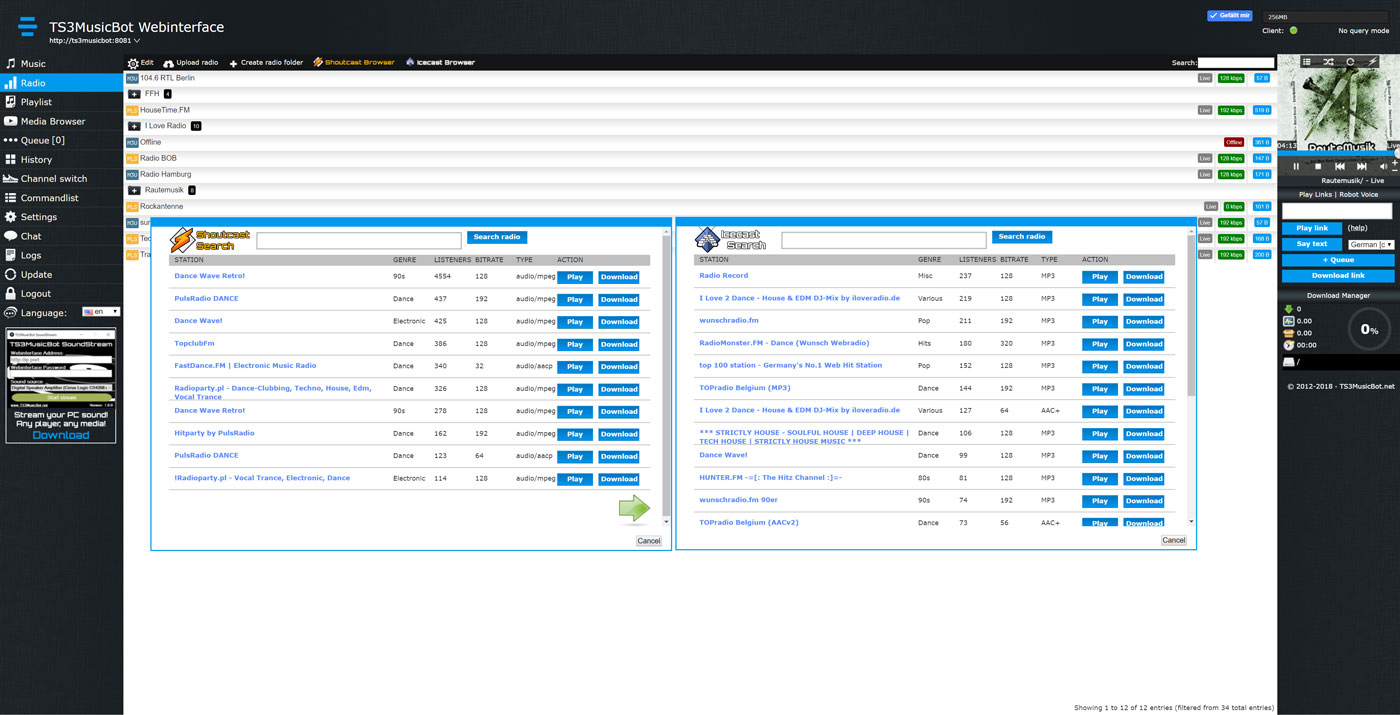Click the repeat icon above album art

[1350, 62]
